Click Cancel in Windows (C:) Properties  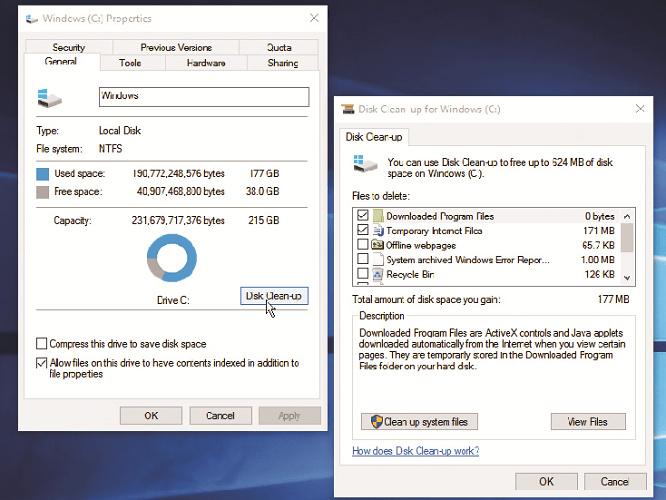pos(220,416)
